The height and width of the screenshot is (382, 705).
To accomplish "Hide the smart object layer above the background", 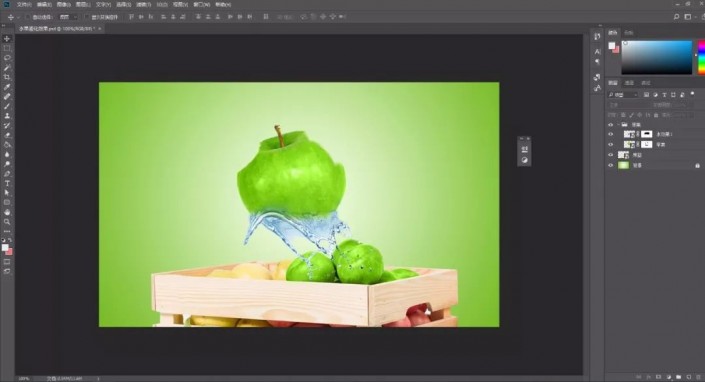I will click(x=610, y=155).
